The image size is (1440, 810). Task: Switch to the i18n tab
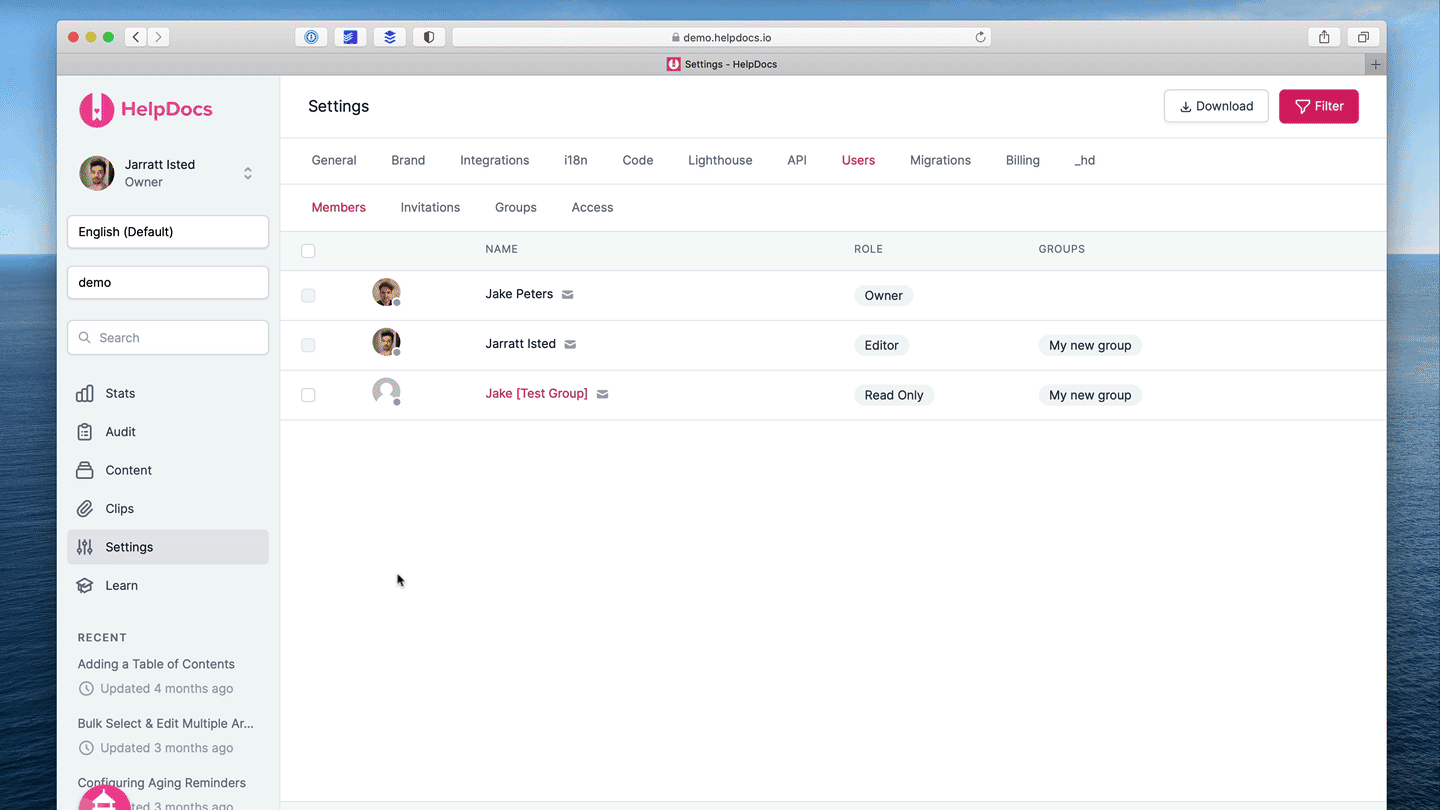576,160
